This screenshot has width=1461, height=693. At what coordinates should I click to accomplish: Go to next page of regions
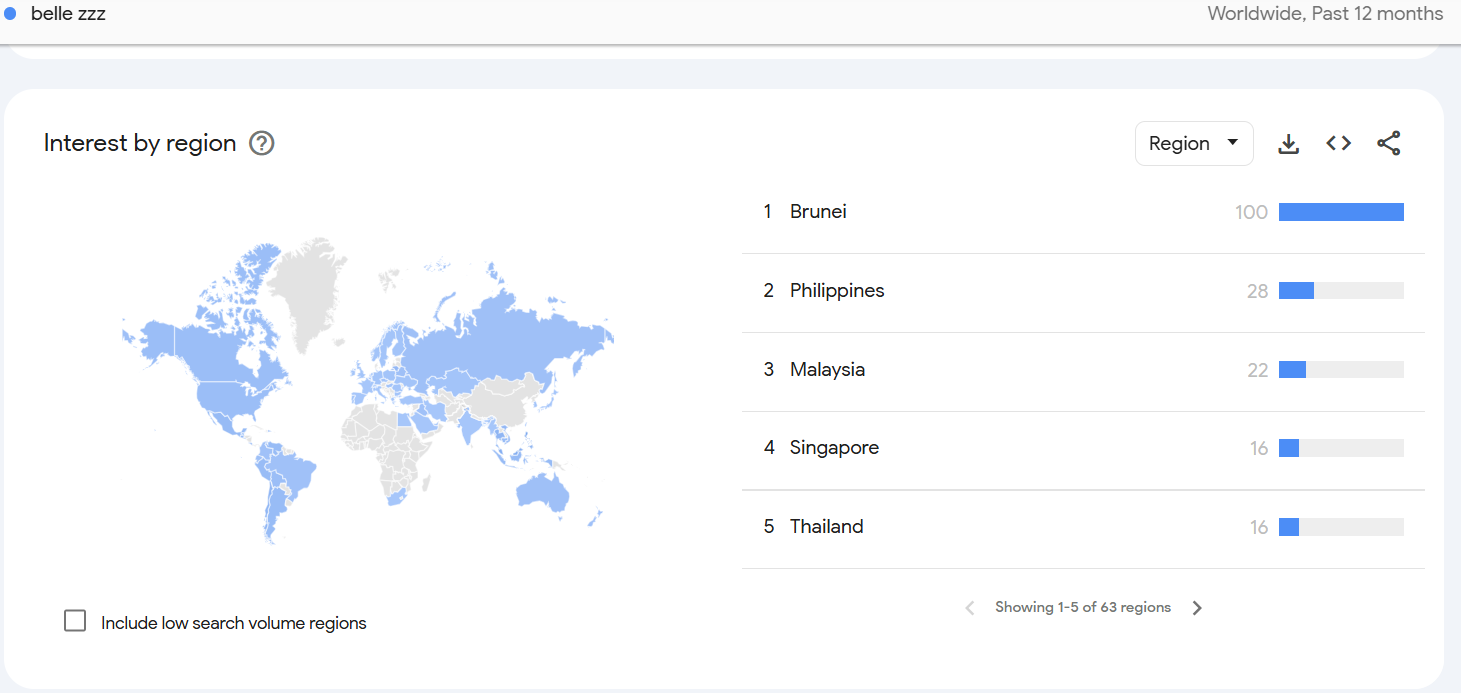point(1197,608)
